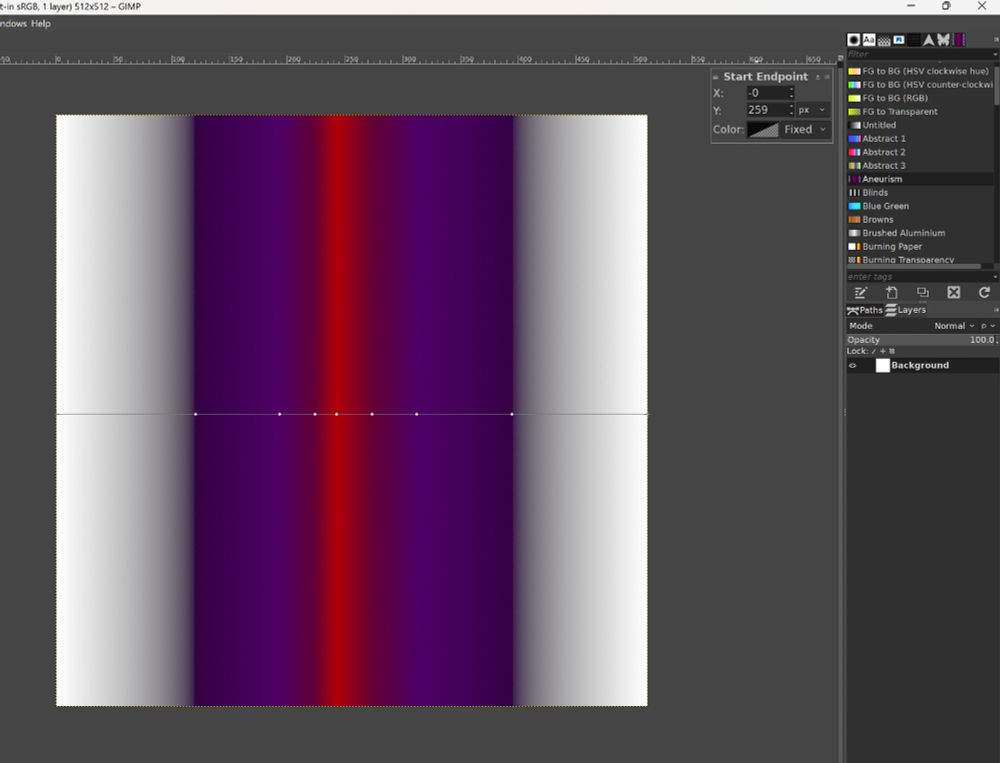The width and height of the screenshot is (1000, 763).
Task: Select the Burning Paper gradient
Action: point(919,246)
